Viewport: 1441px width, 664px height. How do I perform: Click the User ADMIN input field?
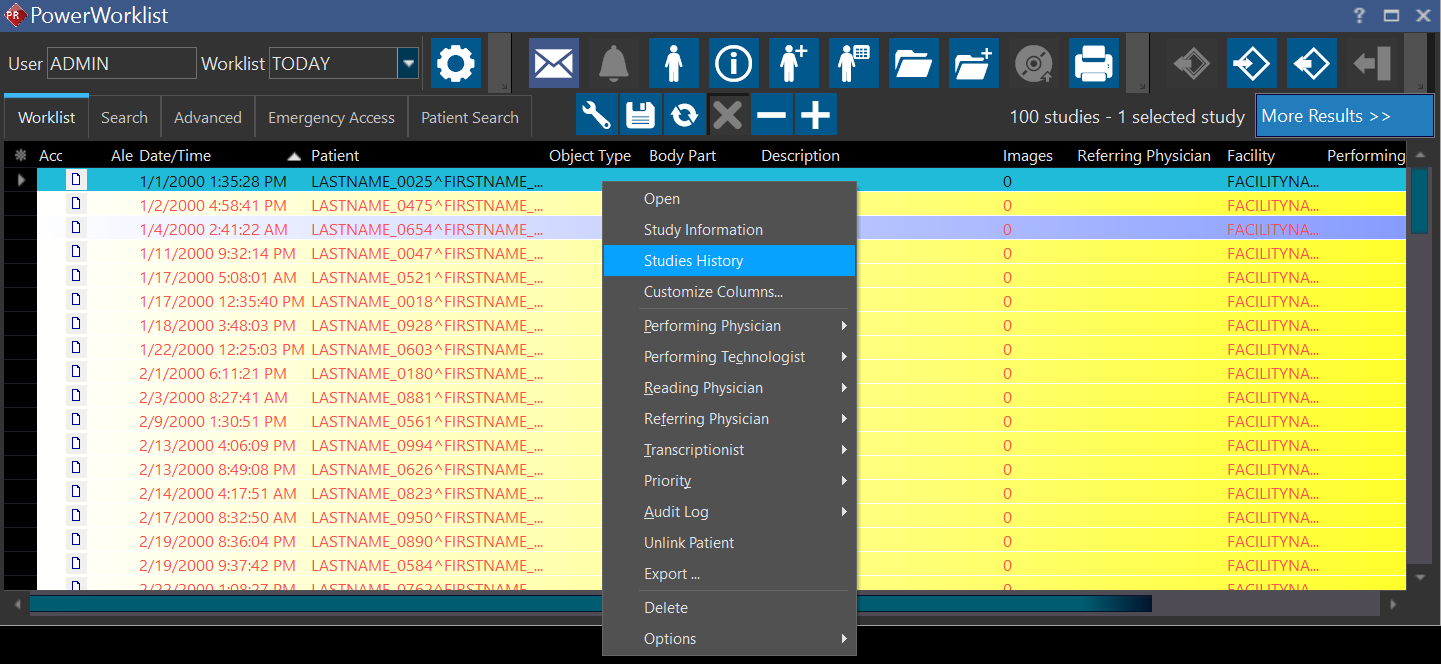[x=121, y=64]
